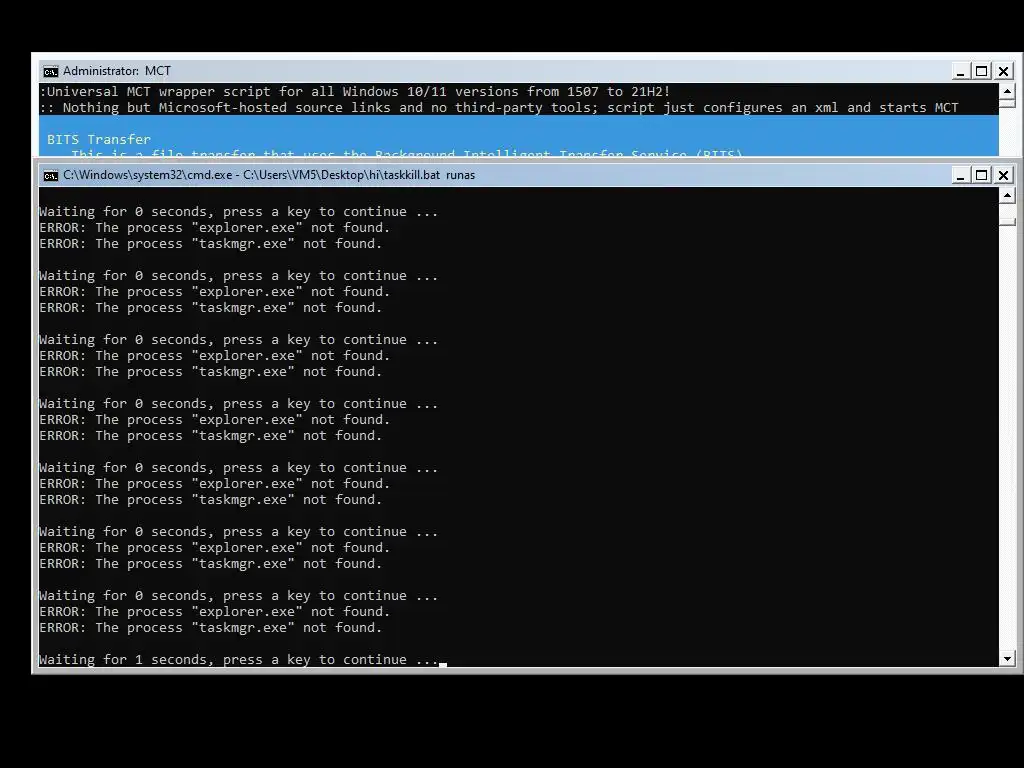Click the scrollbar thumb in taskkill.bat window
Image resolution: width=1024 pixels, height=768 pixels.
[1007, 222]
